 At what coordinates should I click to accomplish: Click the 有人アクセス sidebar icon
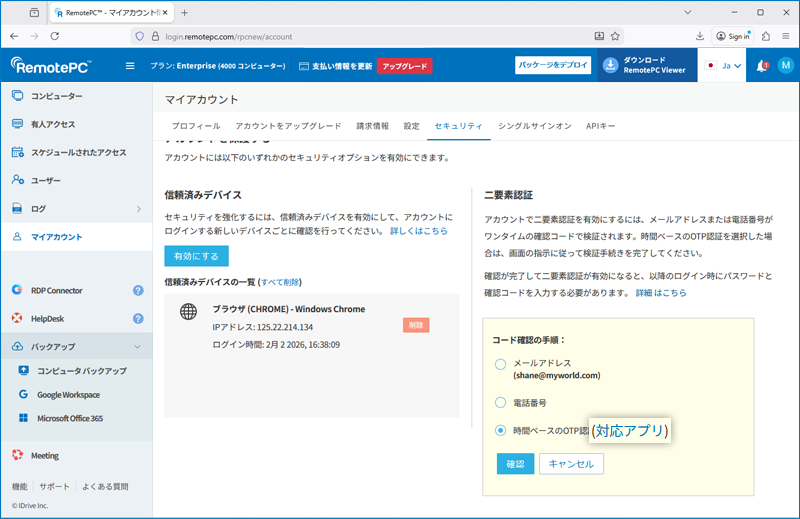tap(17, 124)
